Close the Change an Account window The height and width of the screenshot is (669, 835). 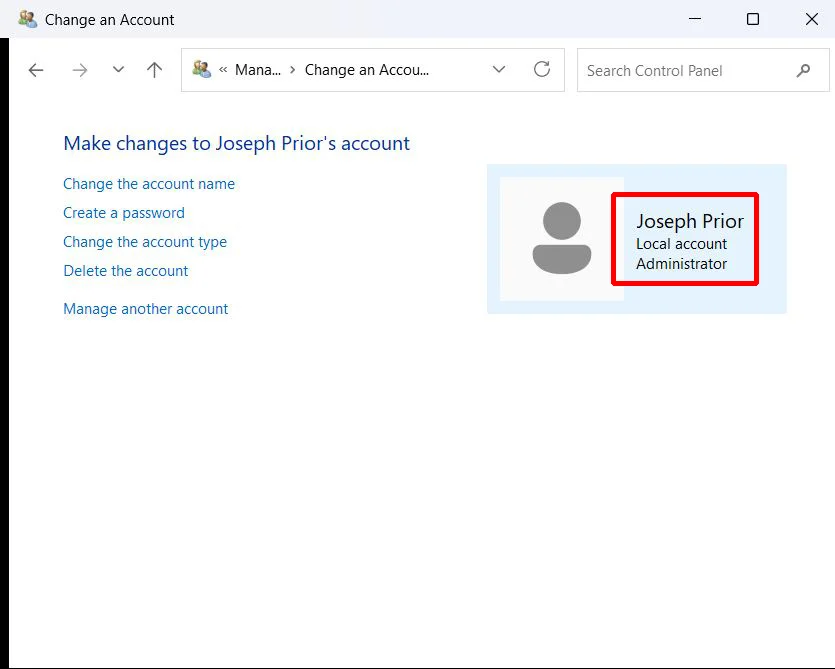pyautogui.click(x=812, y=19)
